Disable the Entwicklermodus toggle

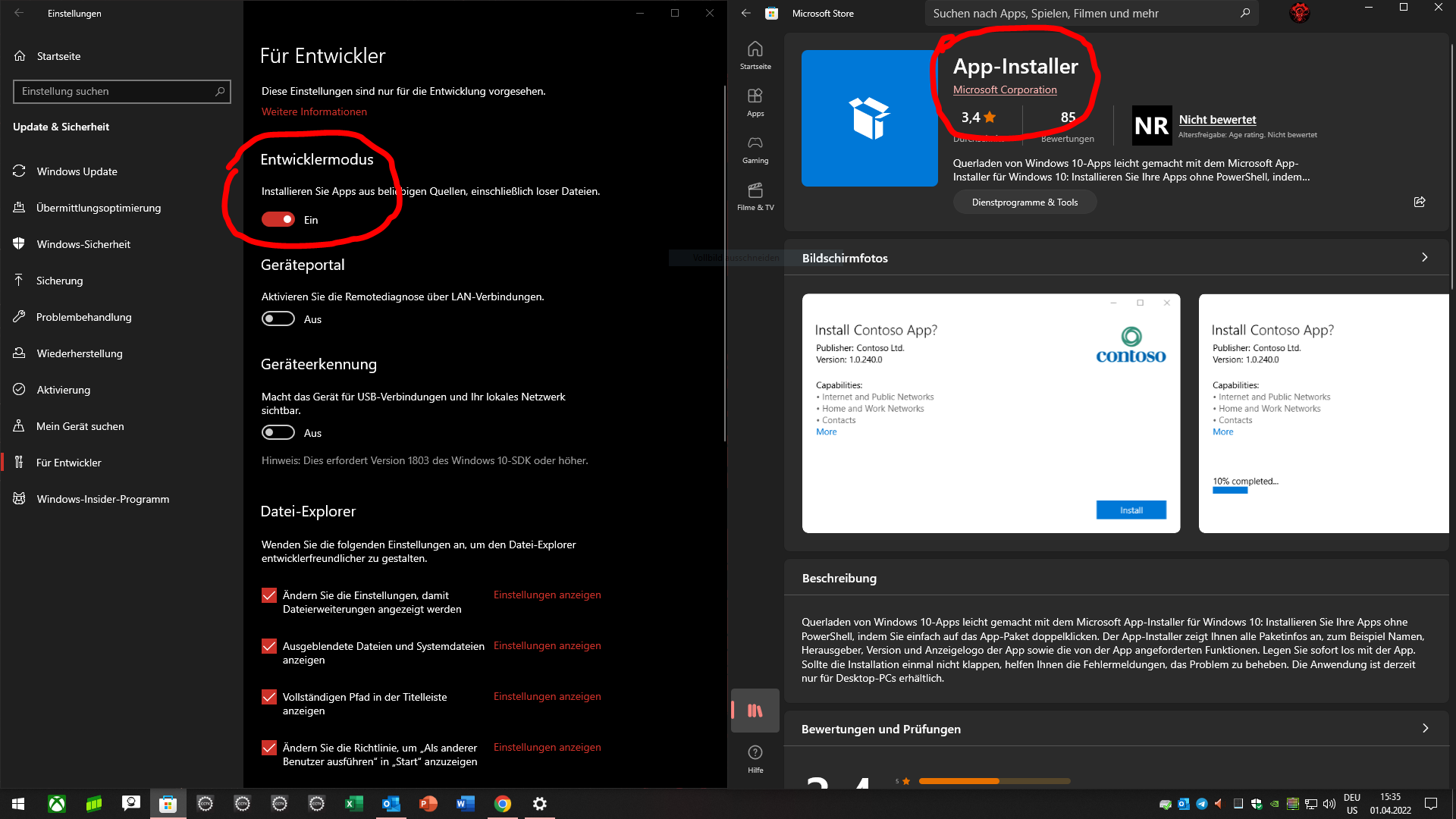click(278, 220)
